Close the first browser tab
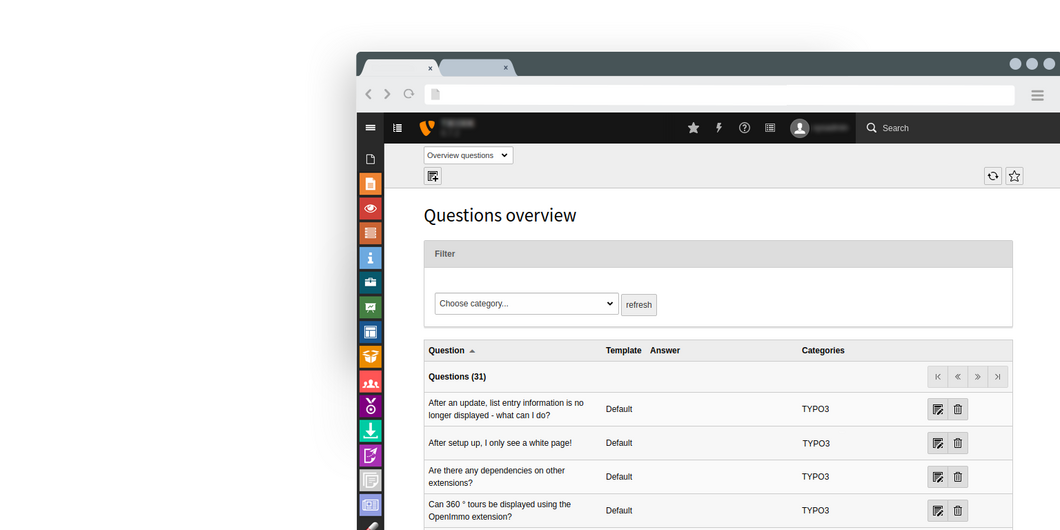Image resolution: width=1060 pixels, height=530 pixels. 430,68
